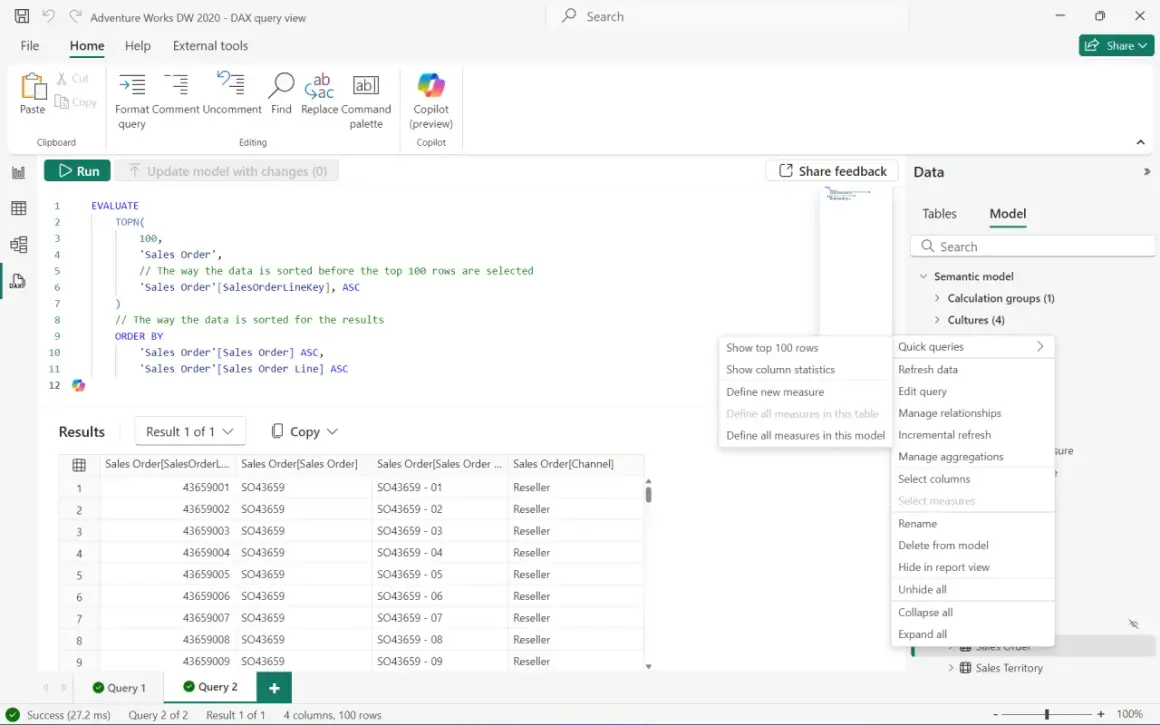Open the Result 1 of 1 dropdown
The width and height of the screenshot is (1160, 725).
click(190, 431)
